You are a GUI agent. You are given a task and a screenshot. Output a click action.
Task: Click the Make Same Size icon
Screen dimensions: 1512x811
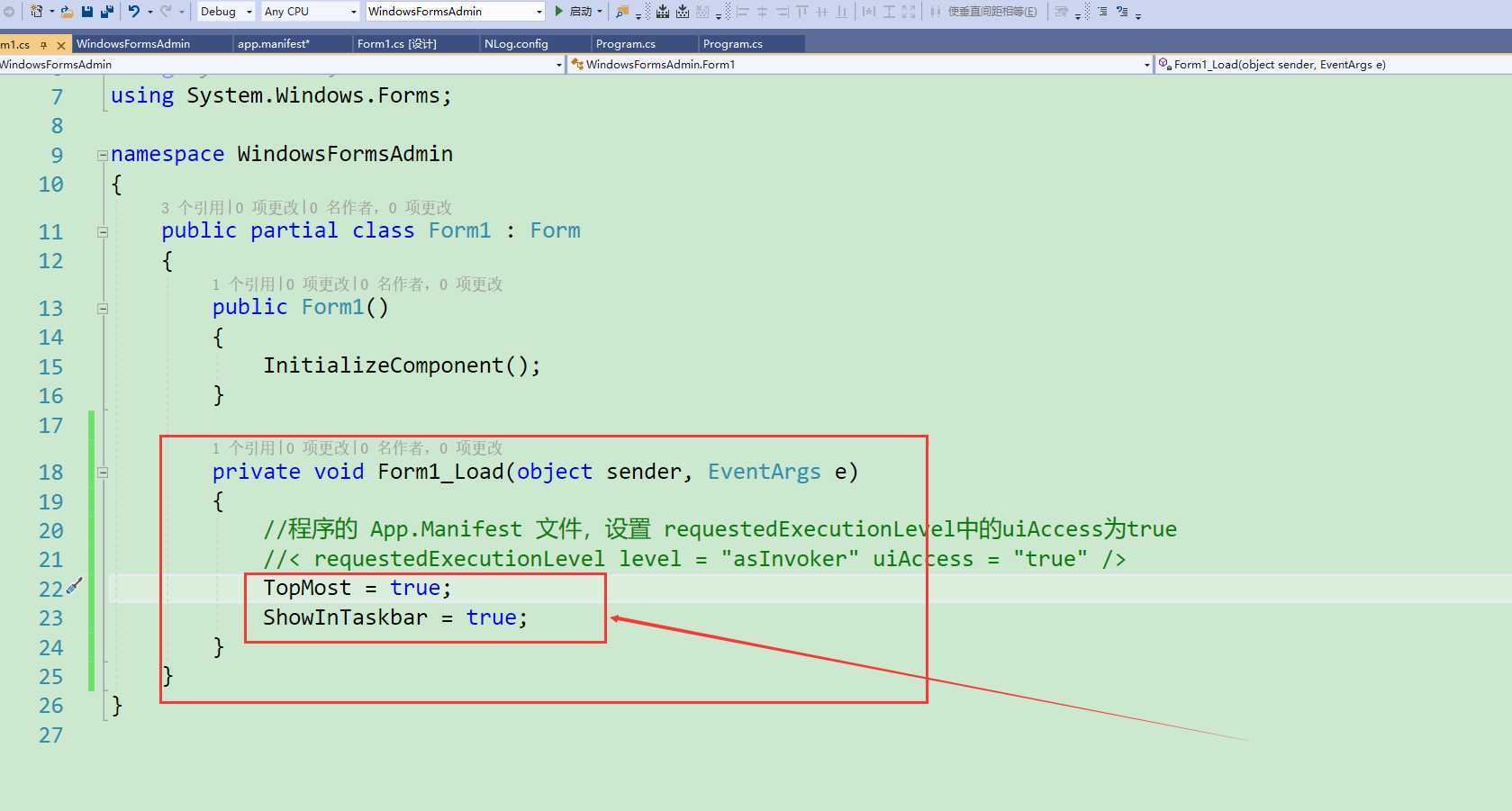pyautogui.click(x=909, y=12)
